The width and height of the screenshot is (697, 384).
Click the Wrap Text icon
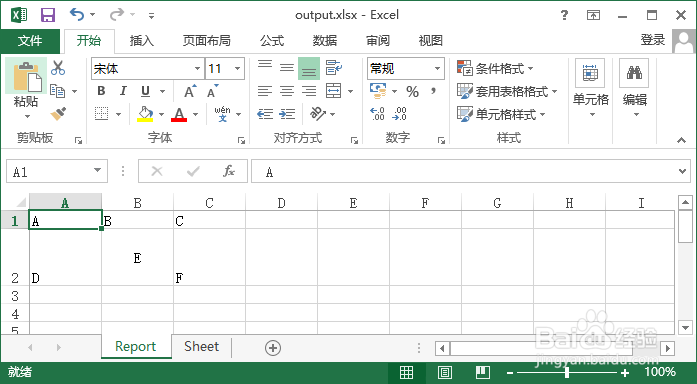333,68
